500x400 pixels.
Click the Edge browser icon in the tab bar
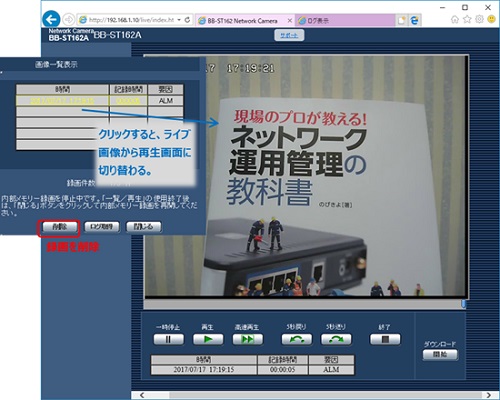414,21
